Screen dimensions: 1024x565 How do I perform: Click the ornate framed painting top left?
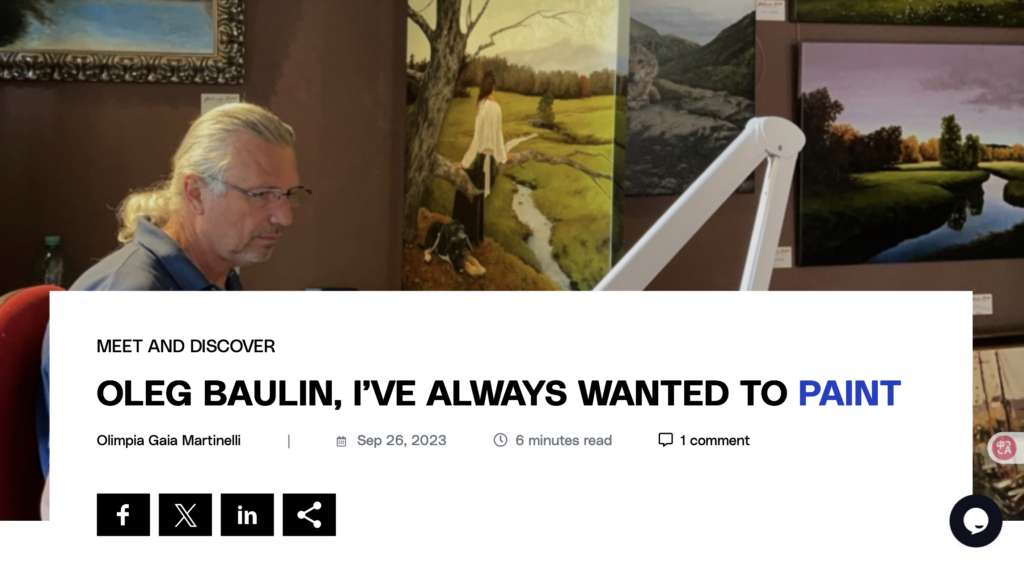122,40
